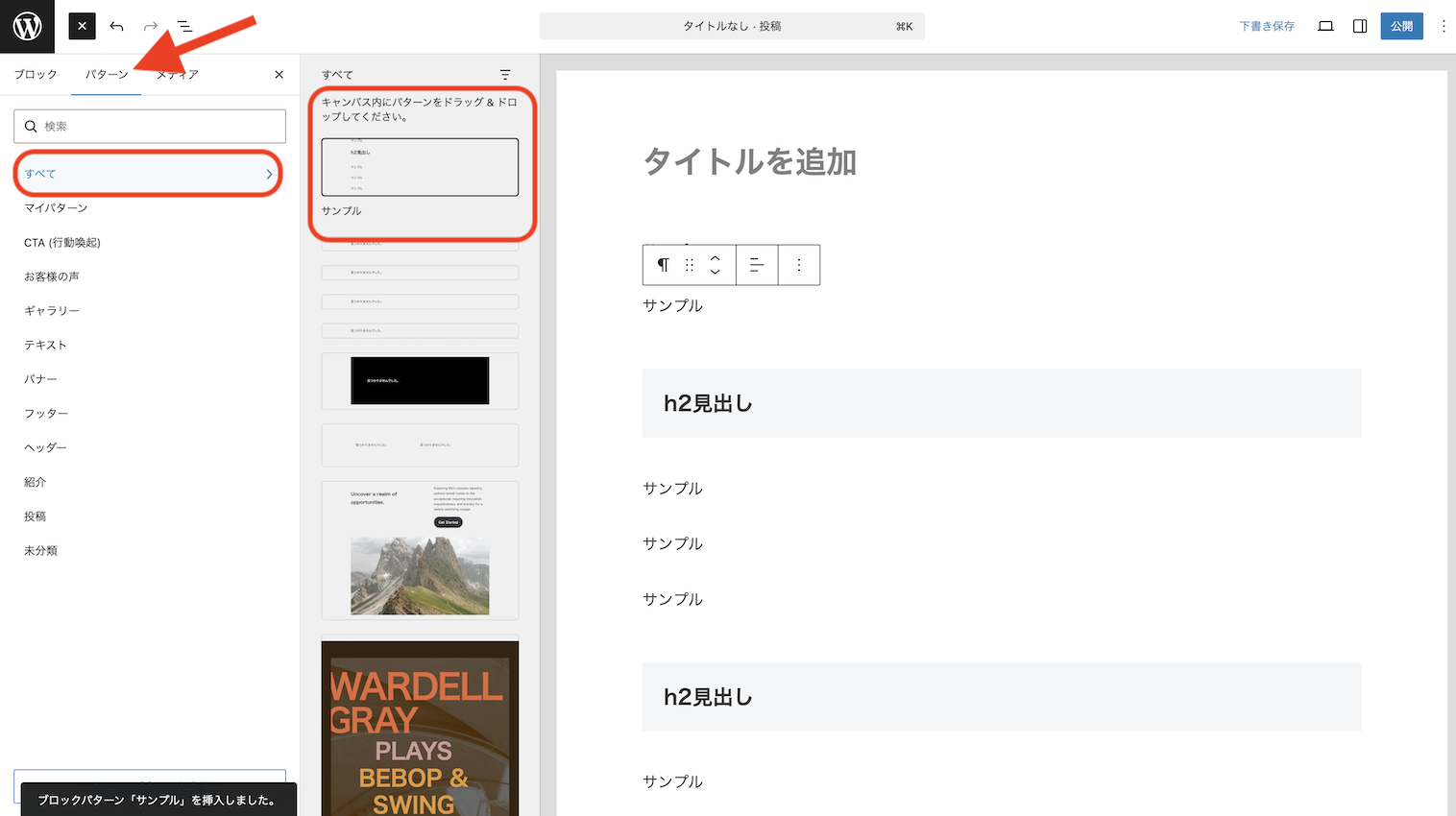Click the block drag handle
1456x816 pixels.
689,265
